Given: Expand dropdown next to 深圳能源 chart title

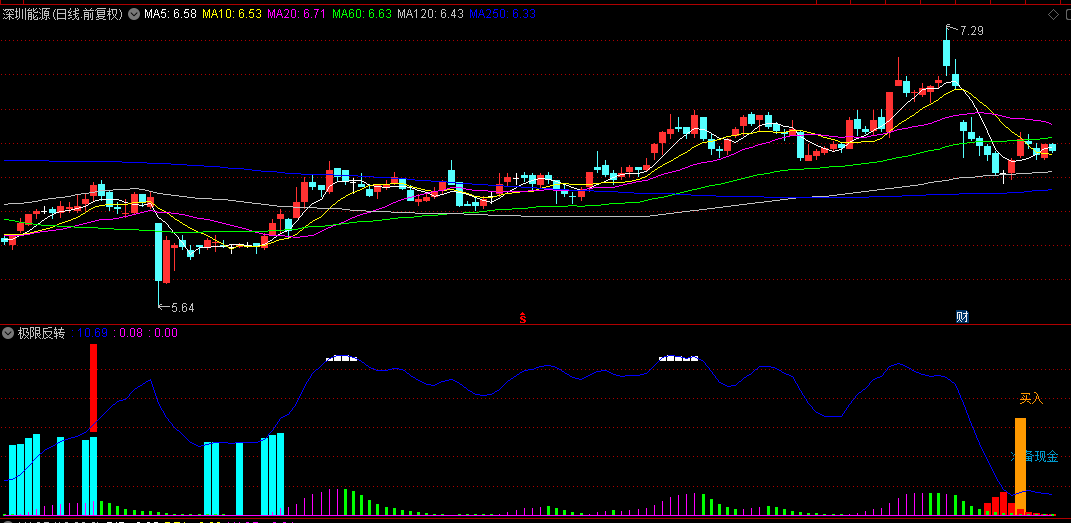Looking at the screenshot, I should pyautogui.click(x=133, y=14).
